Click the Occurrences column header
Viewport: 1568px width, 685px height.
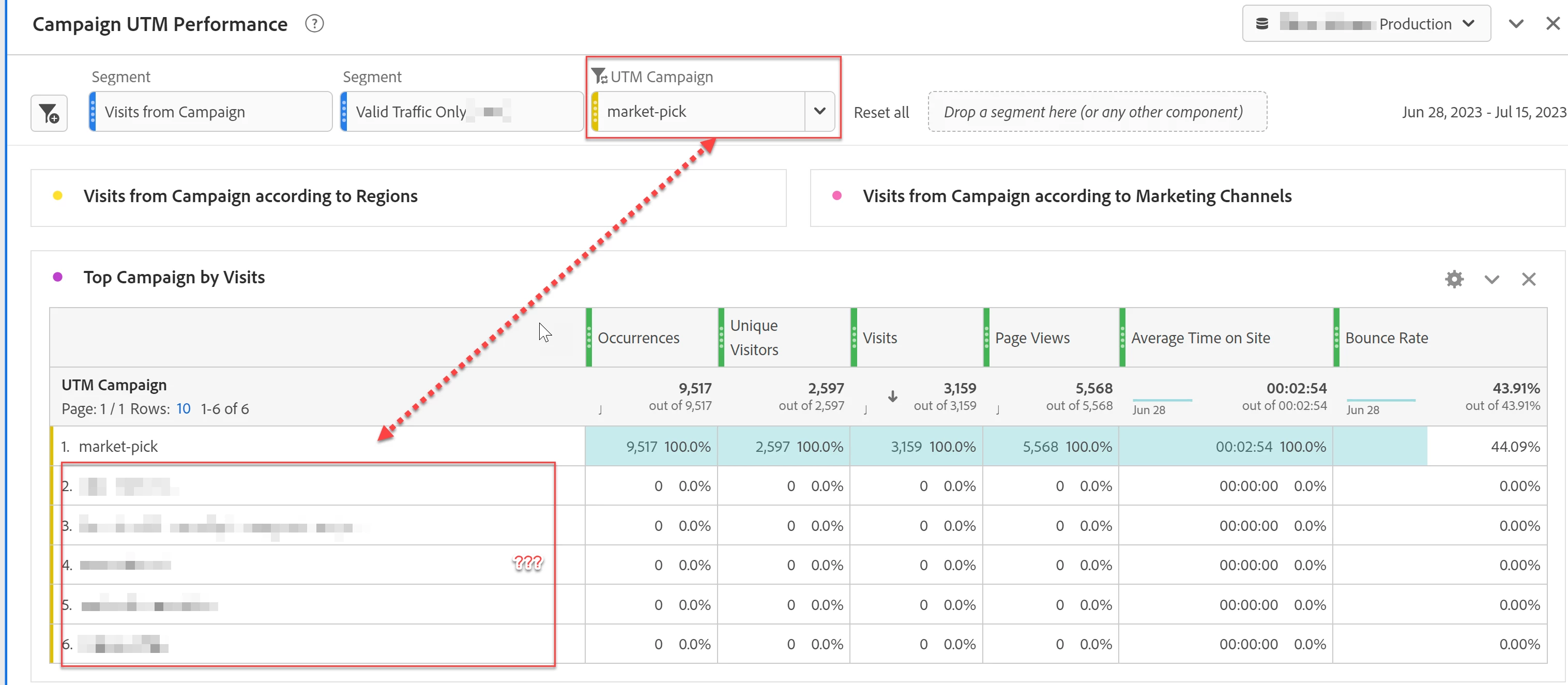[x=638, y=338]
